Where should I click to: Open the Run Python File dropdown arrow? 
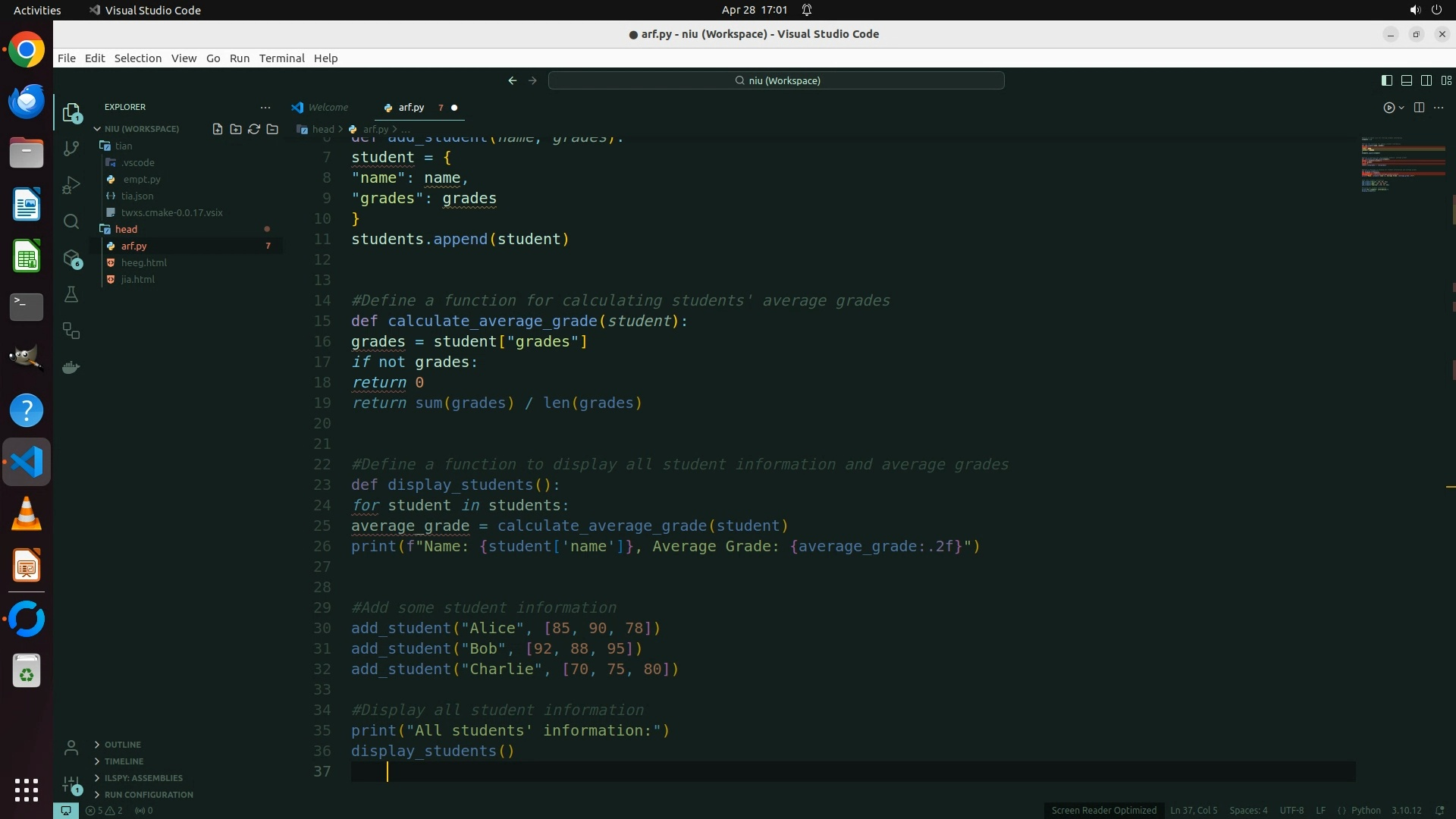[x=1401, y=108]
